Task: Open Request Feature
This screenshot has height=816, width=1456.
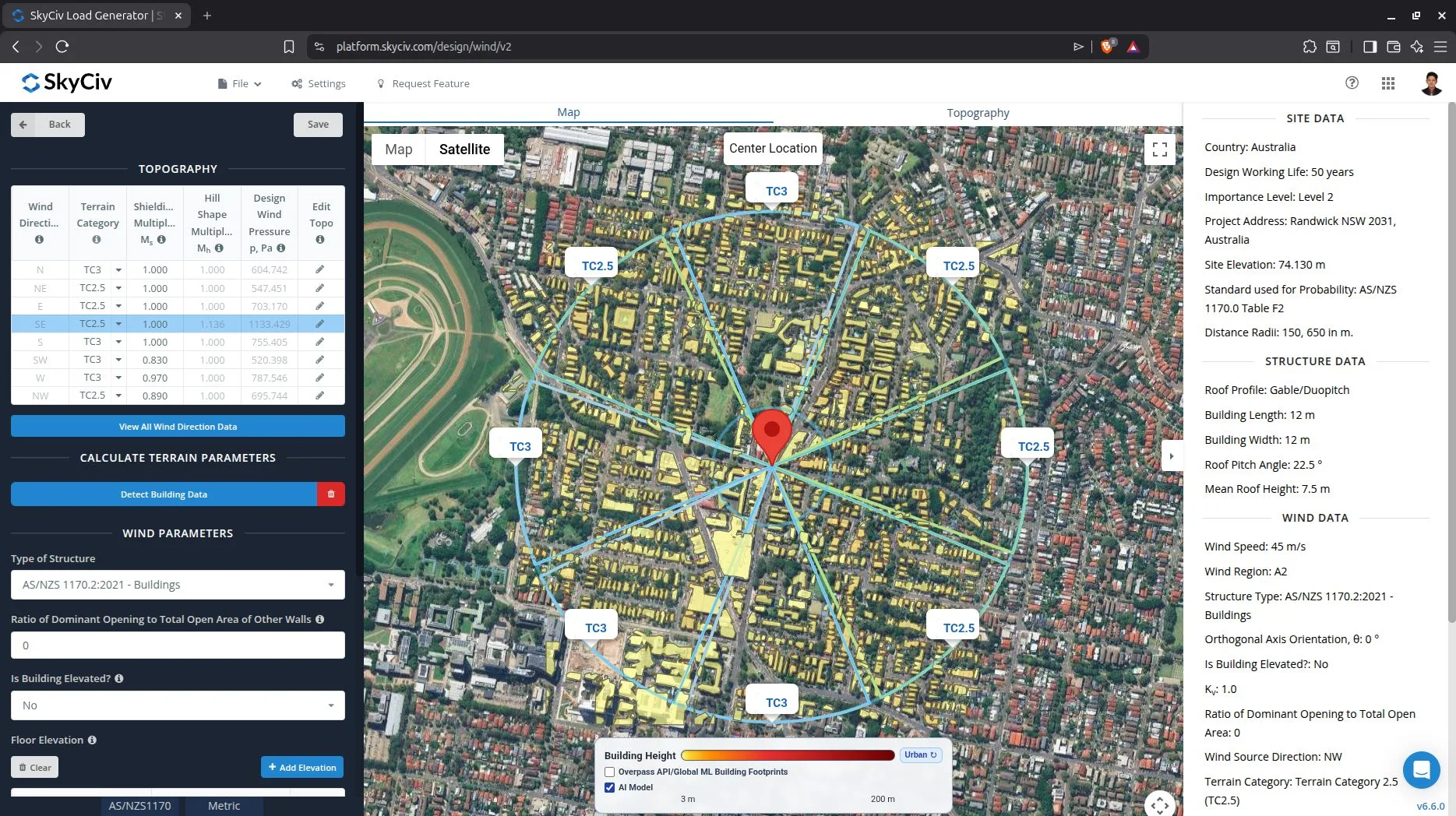Action: pos(423,83)
